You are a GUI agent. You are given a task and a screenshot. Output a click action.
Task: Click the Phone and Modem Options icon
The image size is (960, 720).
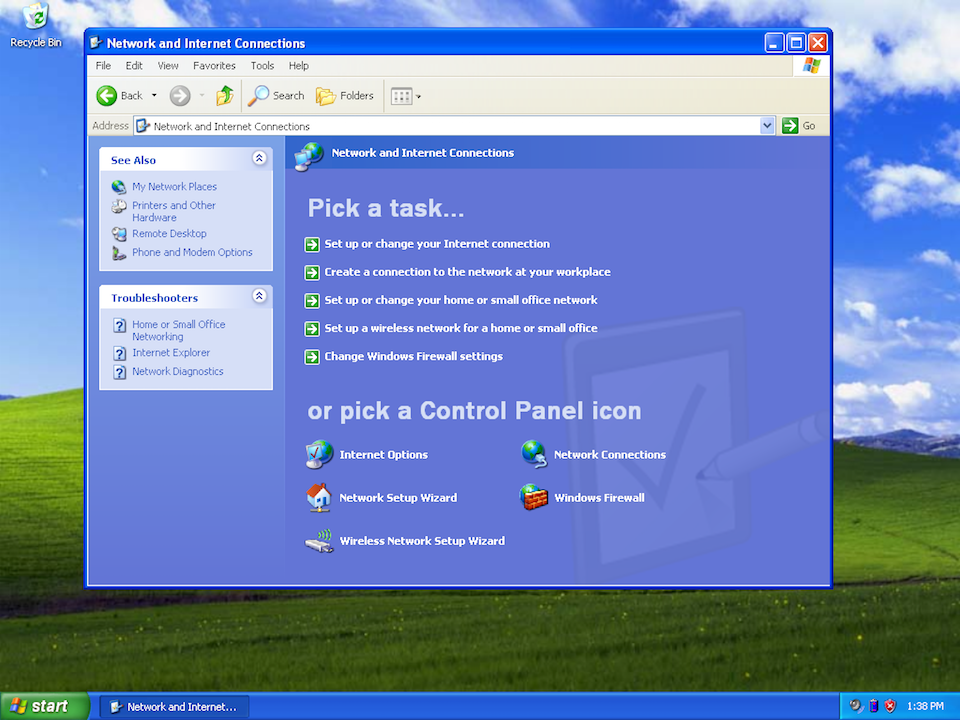[119, 252]
